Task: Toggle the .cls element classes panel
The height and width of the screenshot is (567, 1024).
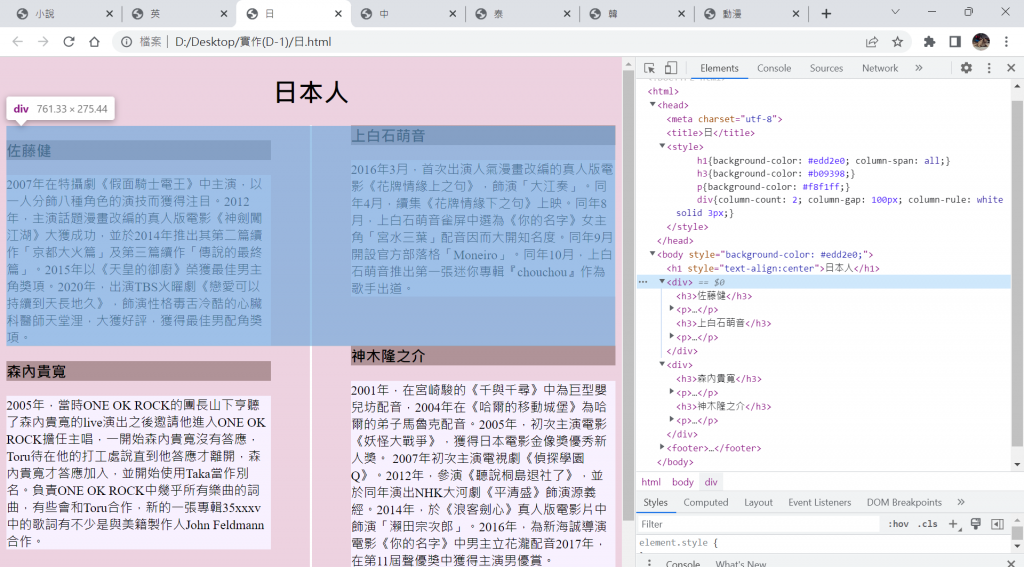Action: pos(927,524)
